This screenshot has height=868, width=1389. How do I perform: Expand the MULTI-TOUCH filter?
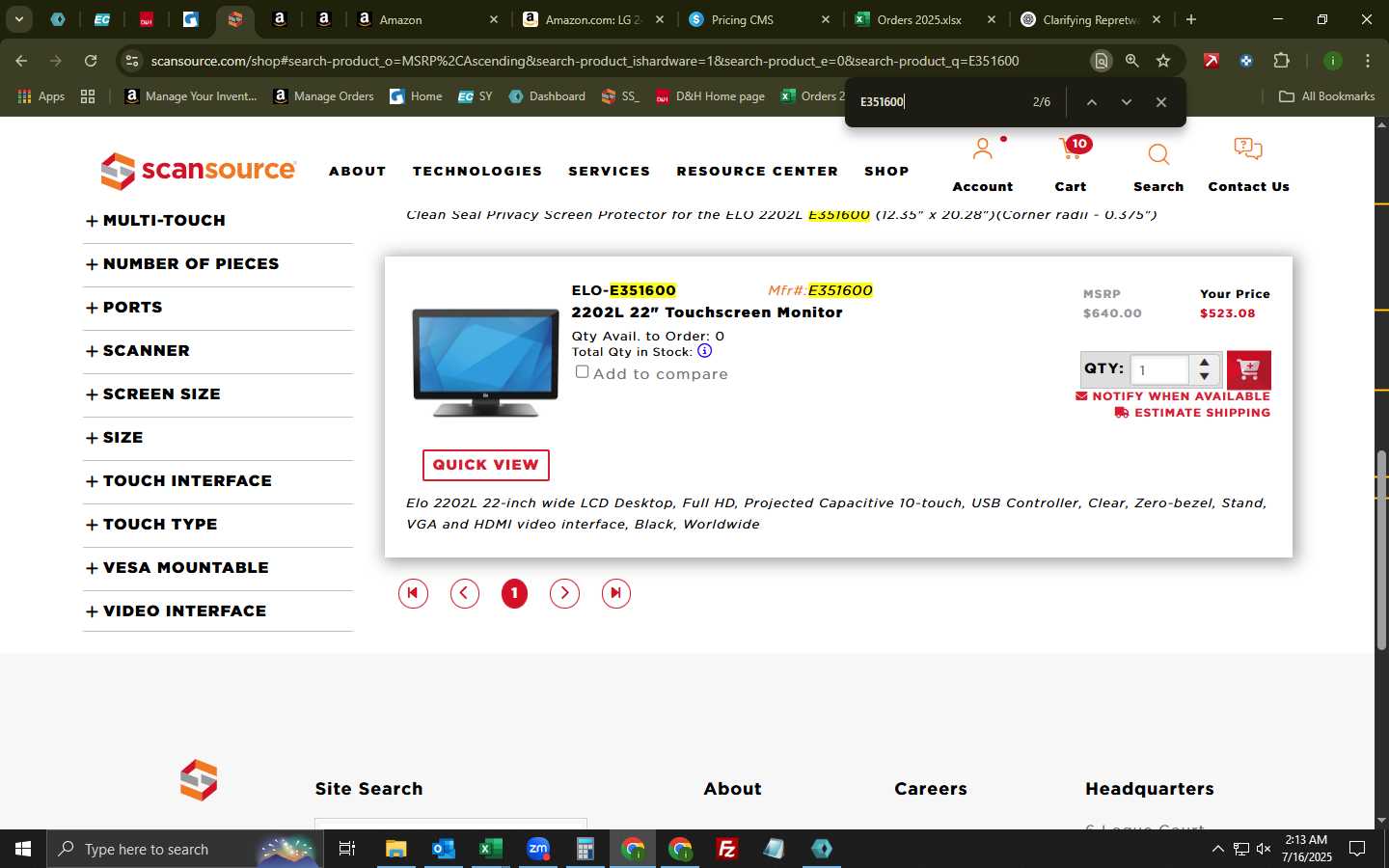(x=156, y=221)
